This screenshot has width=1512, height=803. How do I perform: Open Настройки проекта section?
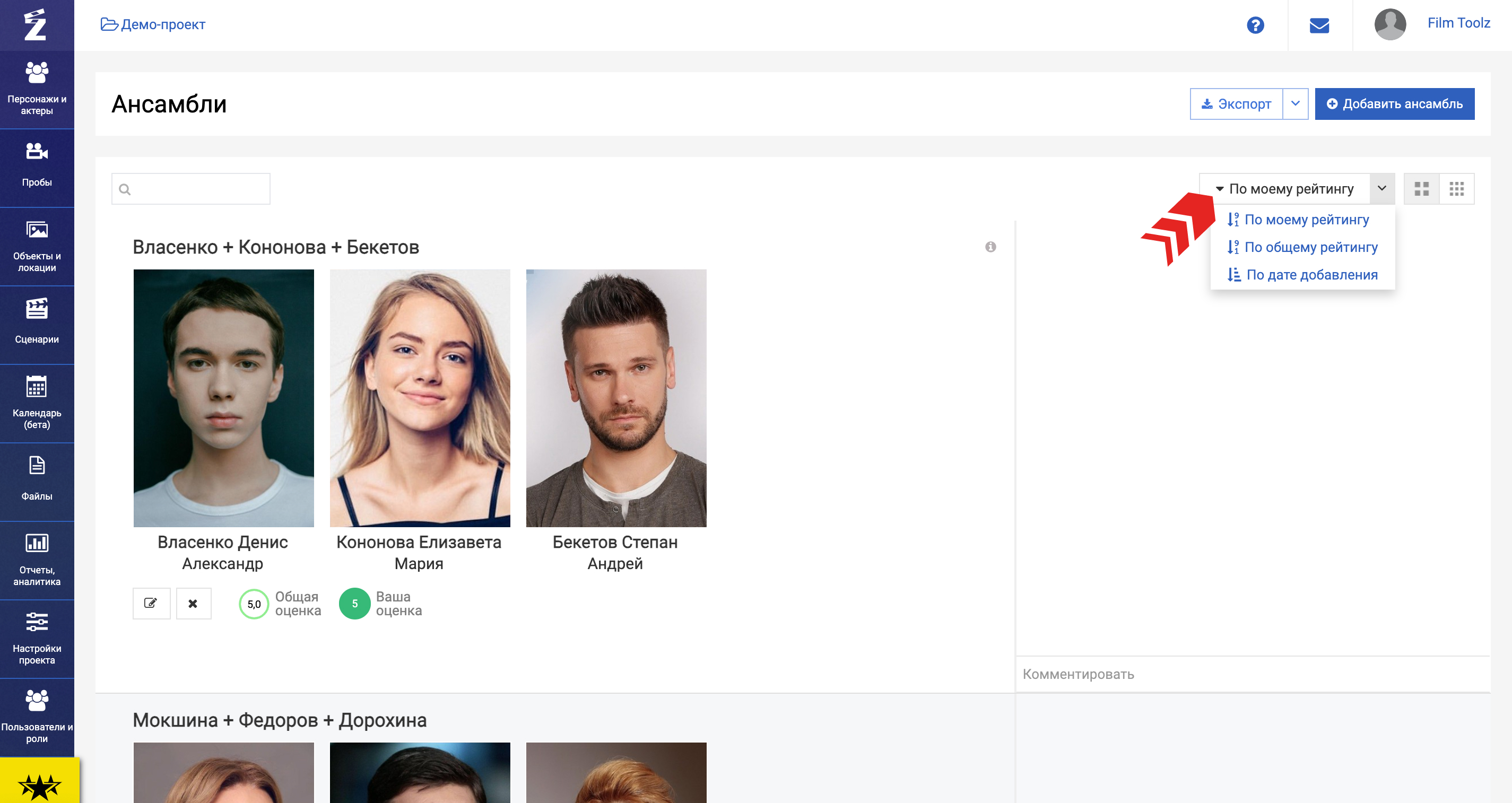[37, 639]
